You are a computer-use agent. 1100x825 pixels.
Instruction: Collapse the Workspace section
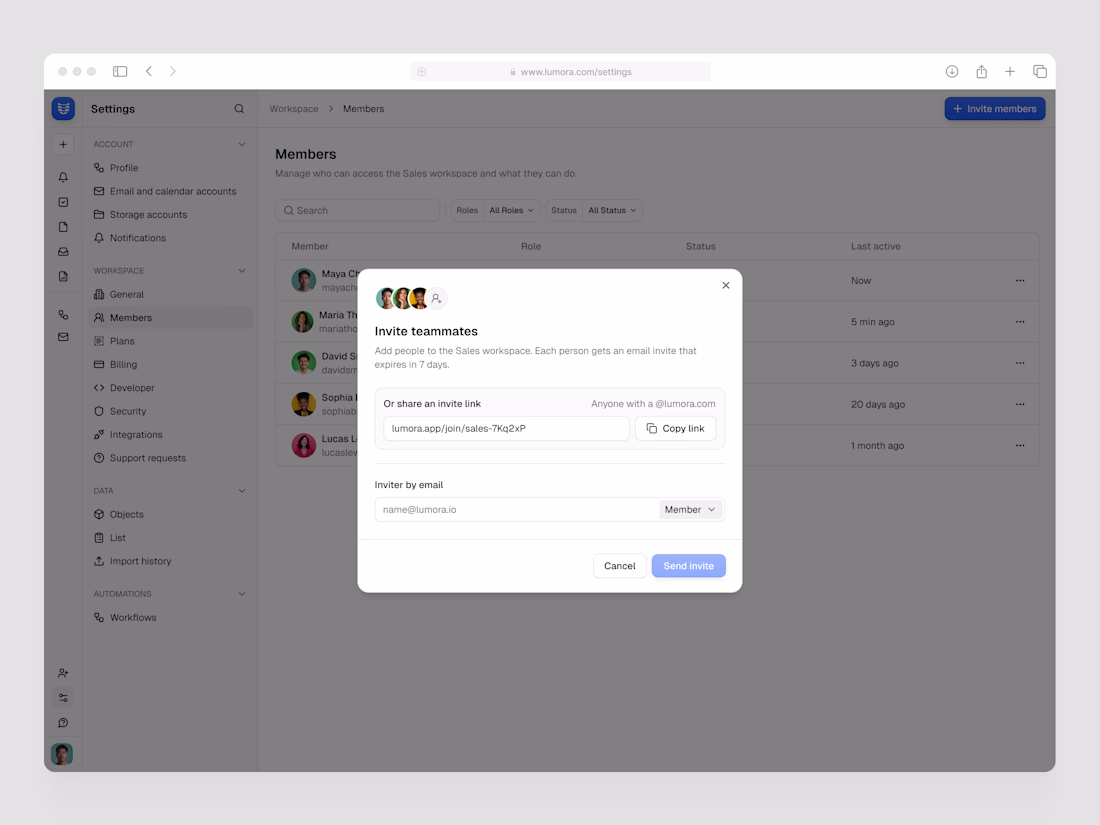(242, 271)
